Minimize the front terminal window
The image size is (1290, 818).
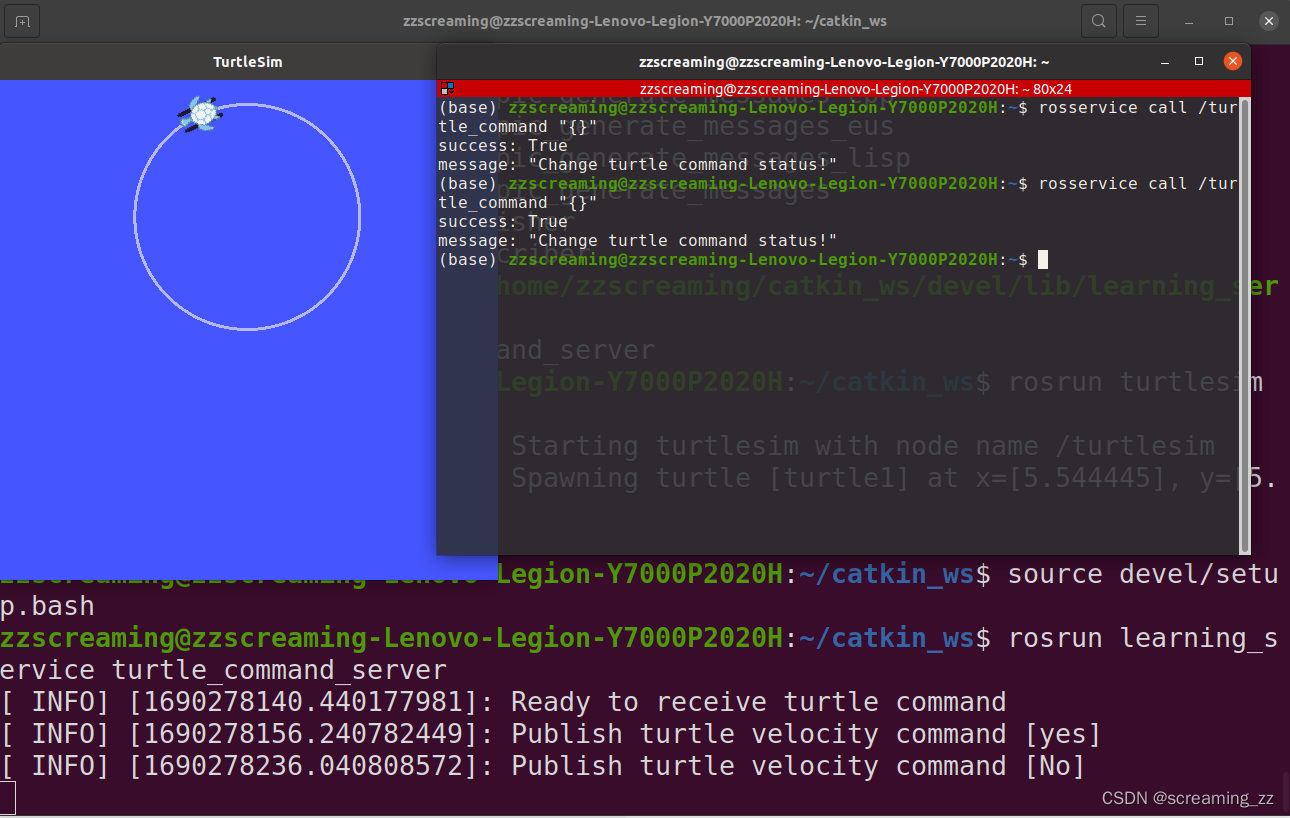(x=1167, y=62)
